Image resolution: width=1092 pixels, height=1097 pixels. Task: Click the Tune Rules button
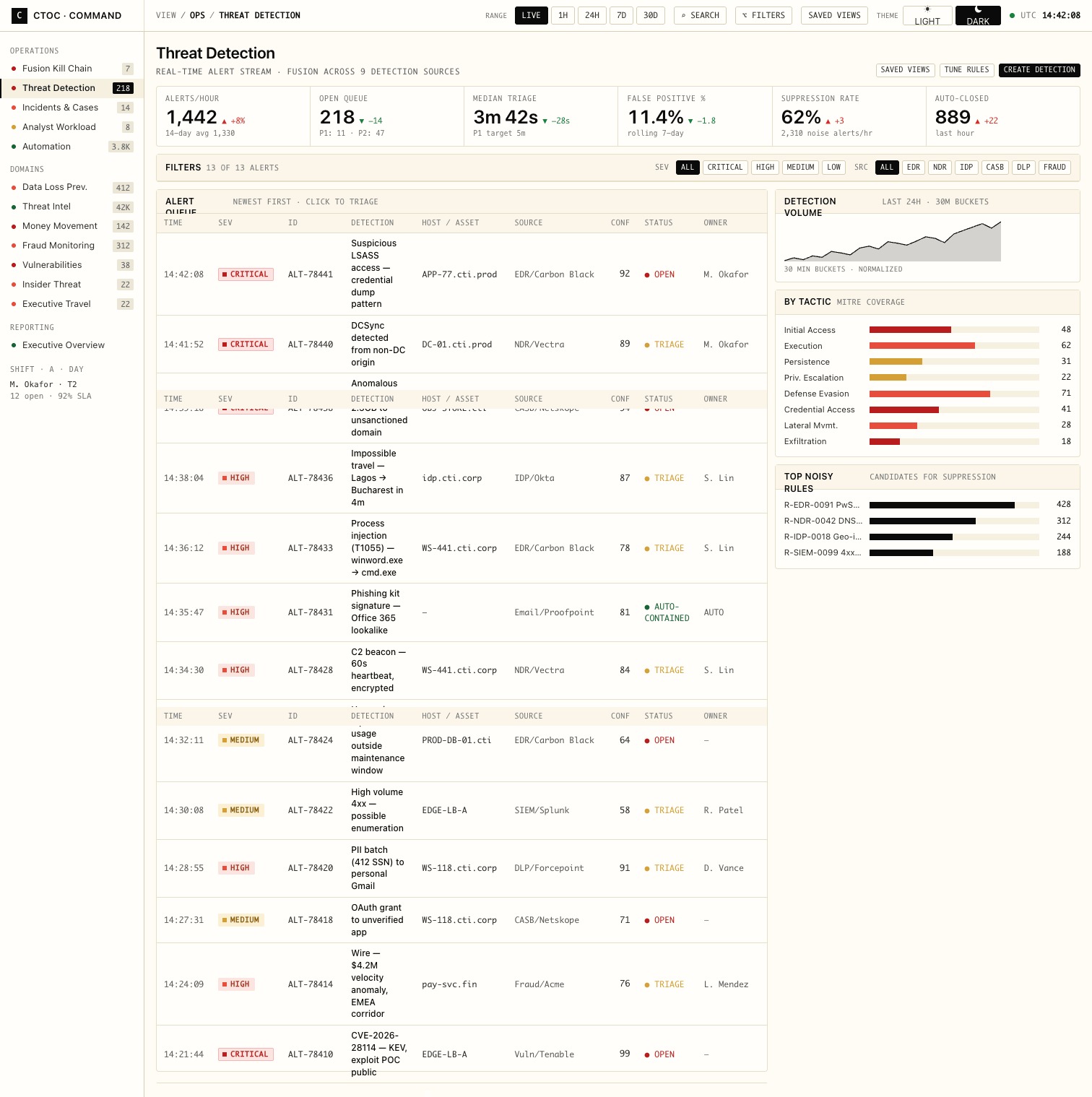point(966,70)
